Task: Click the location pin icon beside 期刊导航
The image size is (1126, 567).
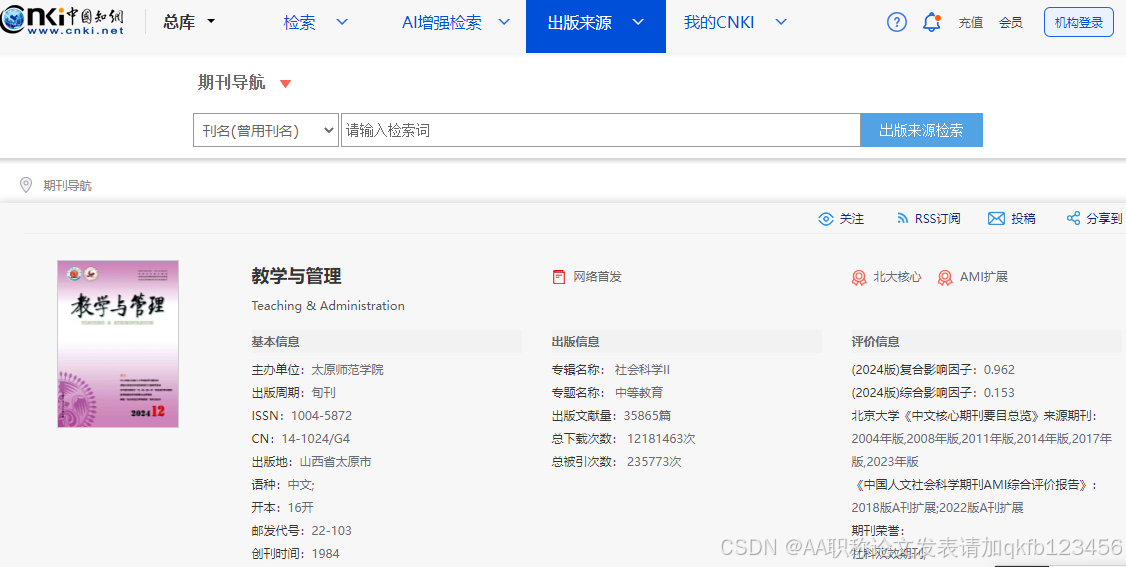Action: click(x=26, y=185)
